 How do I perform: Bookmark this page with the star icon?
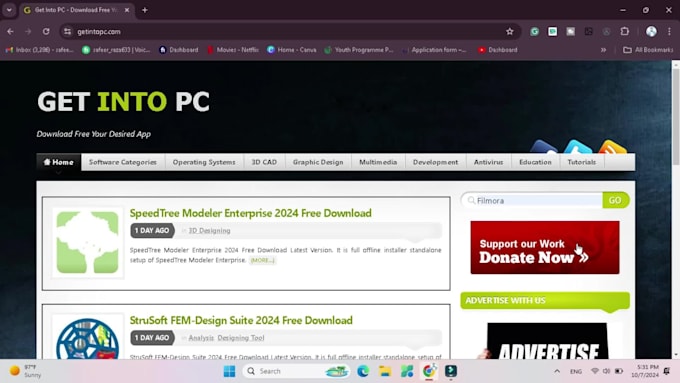coord(510,32)
